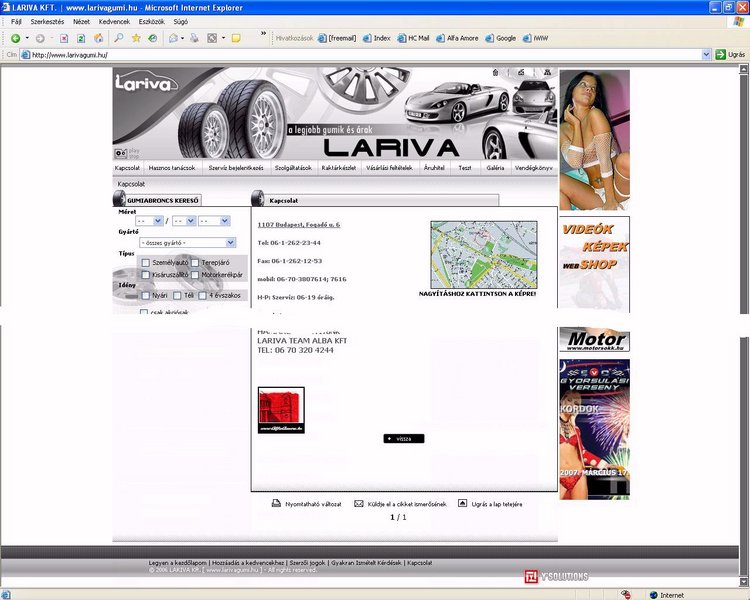Click the Y'Solutions logo in footer
This screenshot has width=750, height=600.
pos(556,577)
